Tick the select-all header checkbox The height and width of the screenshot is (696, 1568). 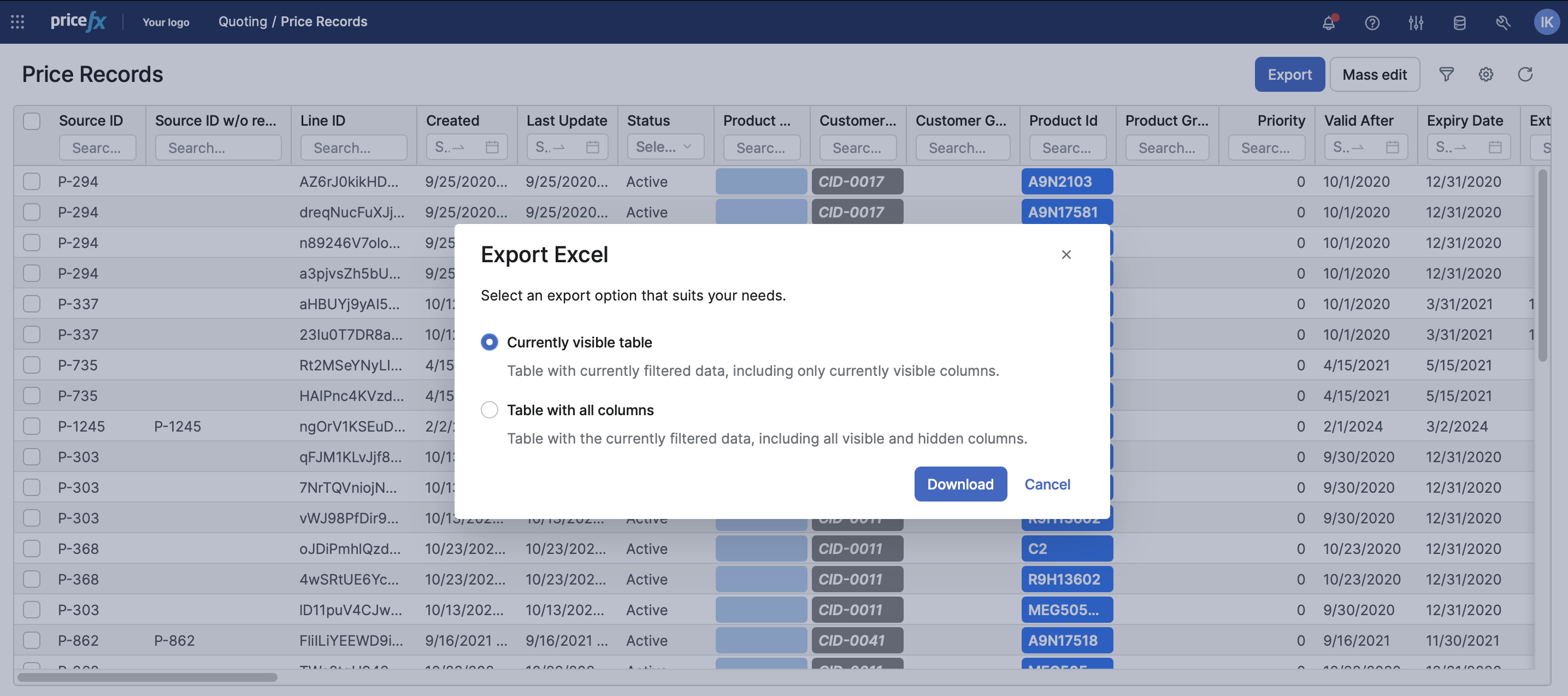[x=32, y=121]
